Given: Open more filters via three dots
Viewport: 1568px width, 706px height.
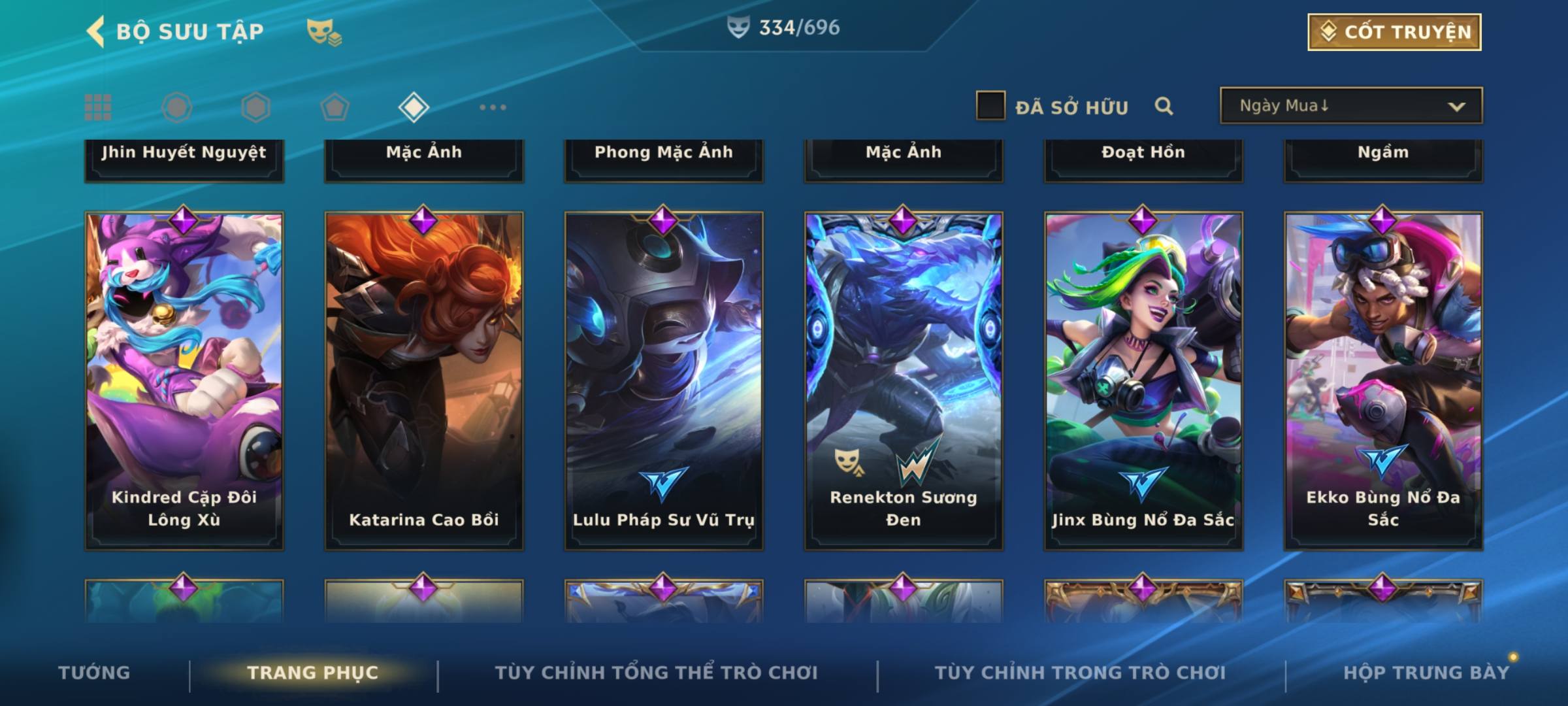Looking at the screenshot, I should [x=493, y=107].
